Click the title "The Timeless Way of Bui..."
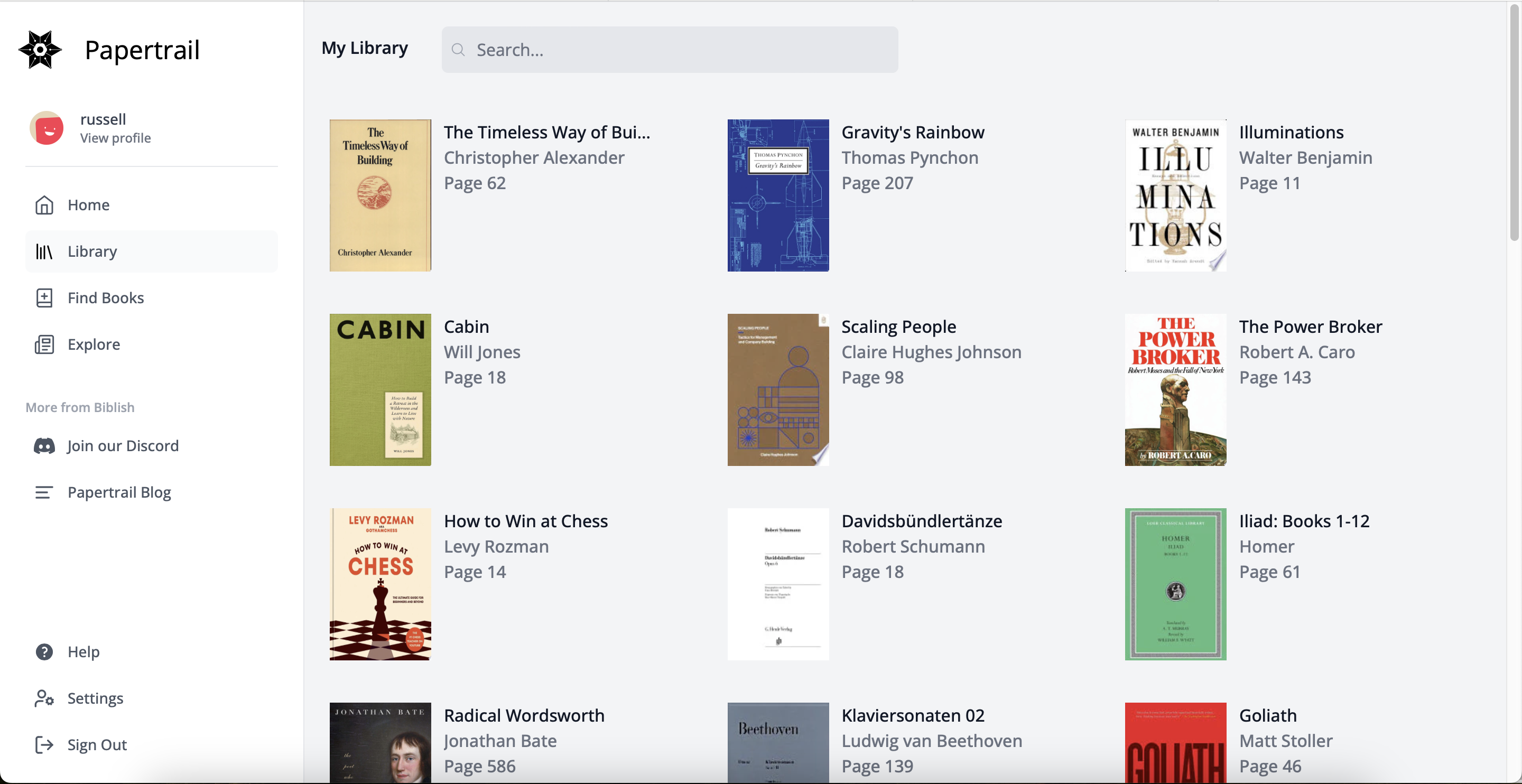 547,133
